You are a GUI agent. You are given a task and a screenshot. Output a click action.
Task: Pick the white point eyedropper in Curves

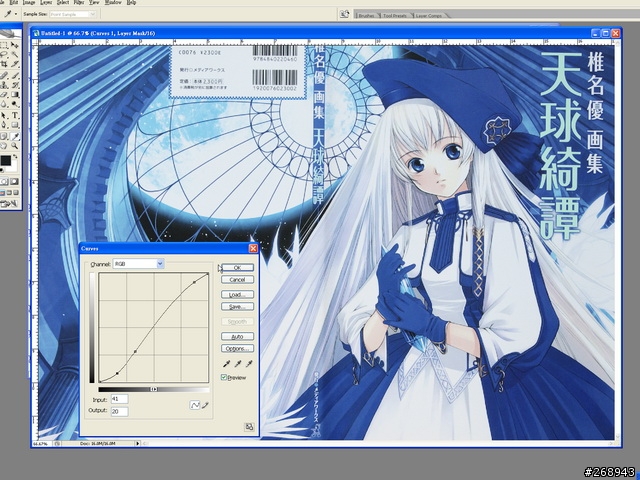point(249,363)
